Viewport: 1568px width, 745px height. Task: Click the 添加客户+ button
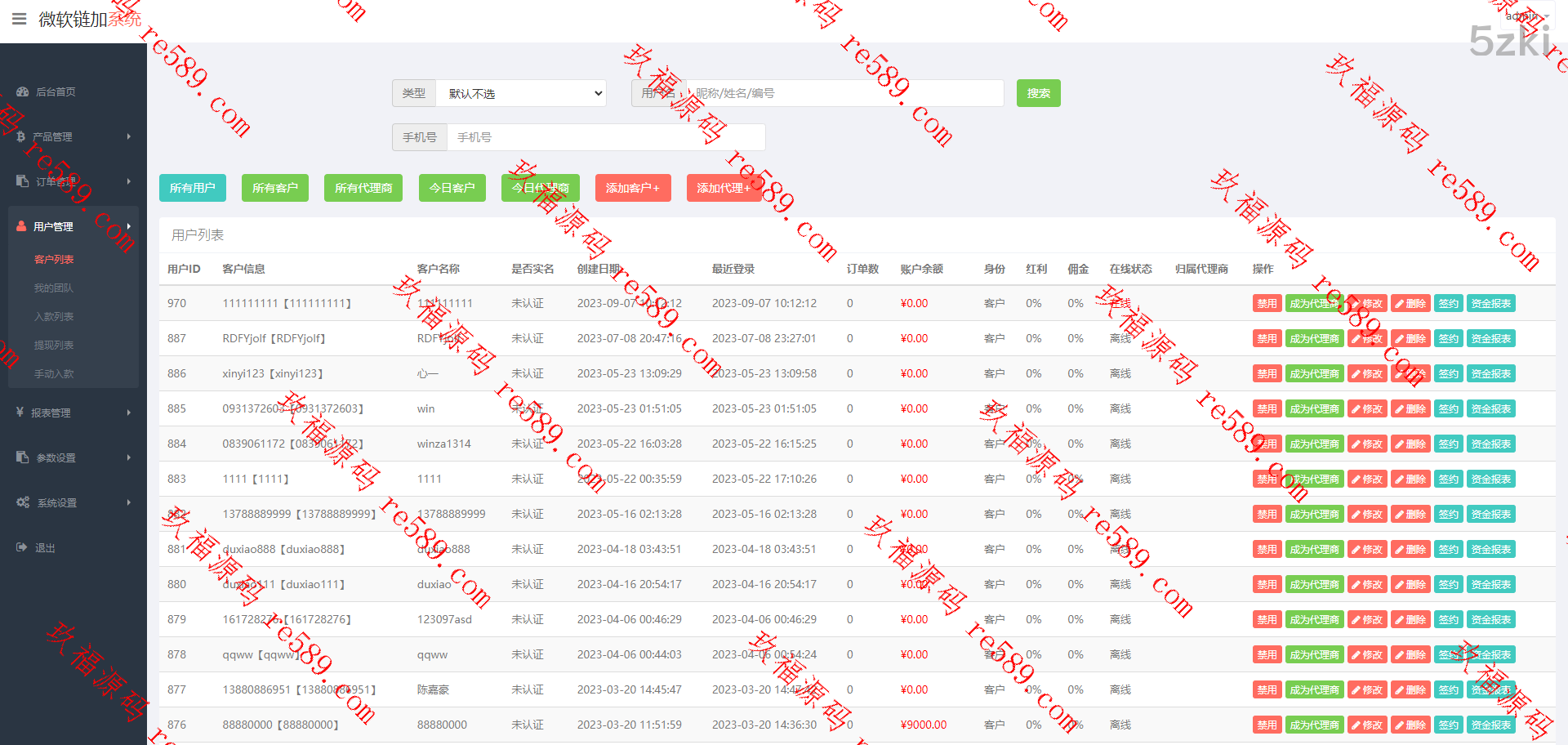click(x=632, y=188)
